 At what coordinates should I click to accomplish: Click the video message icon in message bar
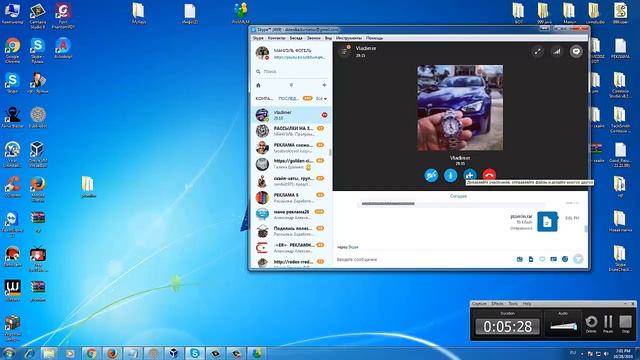(542, 259)
